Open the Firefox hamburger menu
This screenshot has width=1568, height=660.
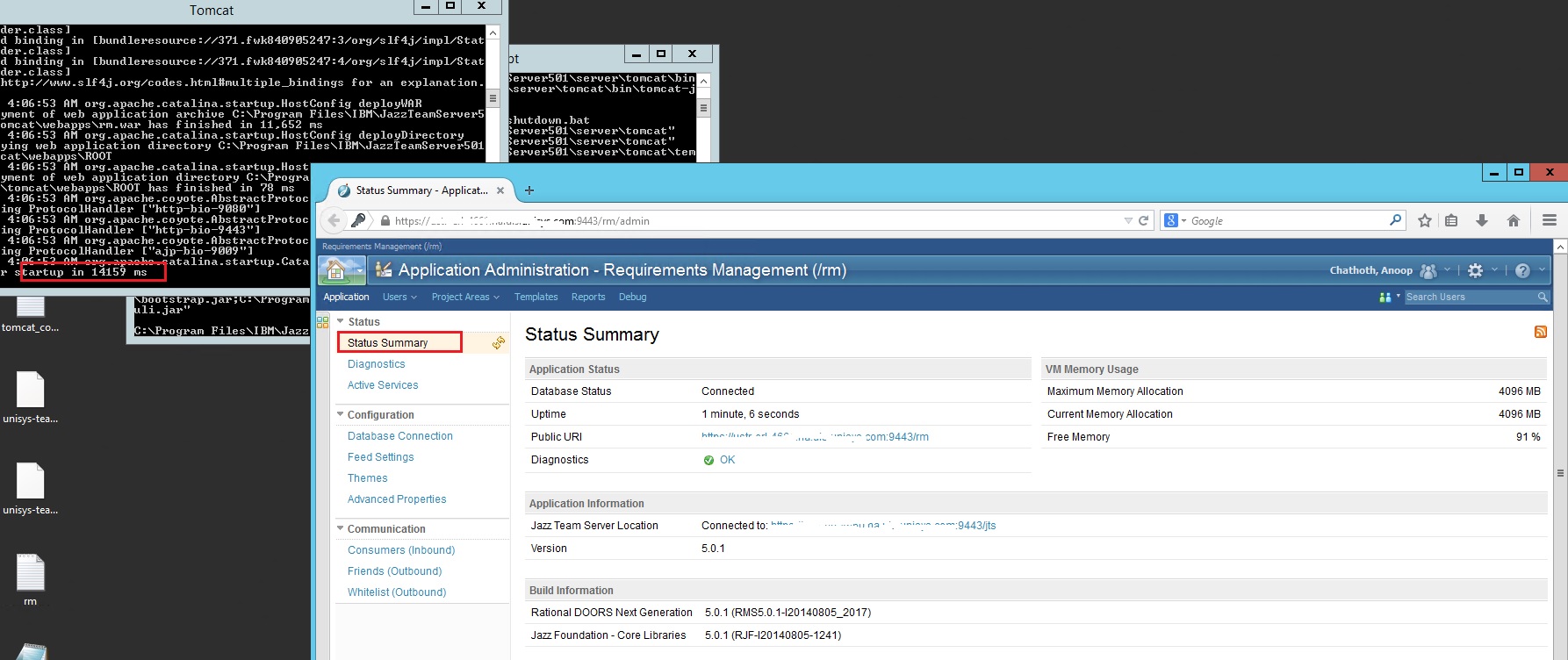(x=1550, y=221)
